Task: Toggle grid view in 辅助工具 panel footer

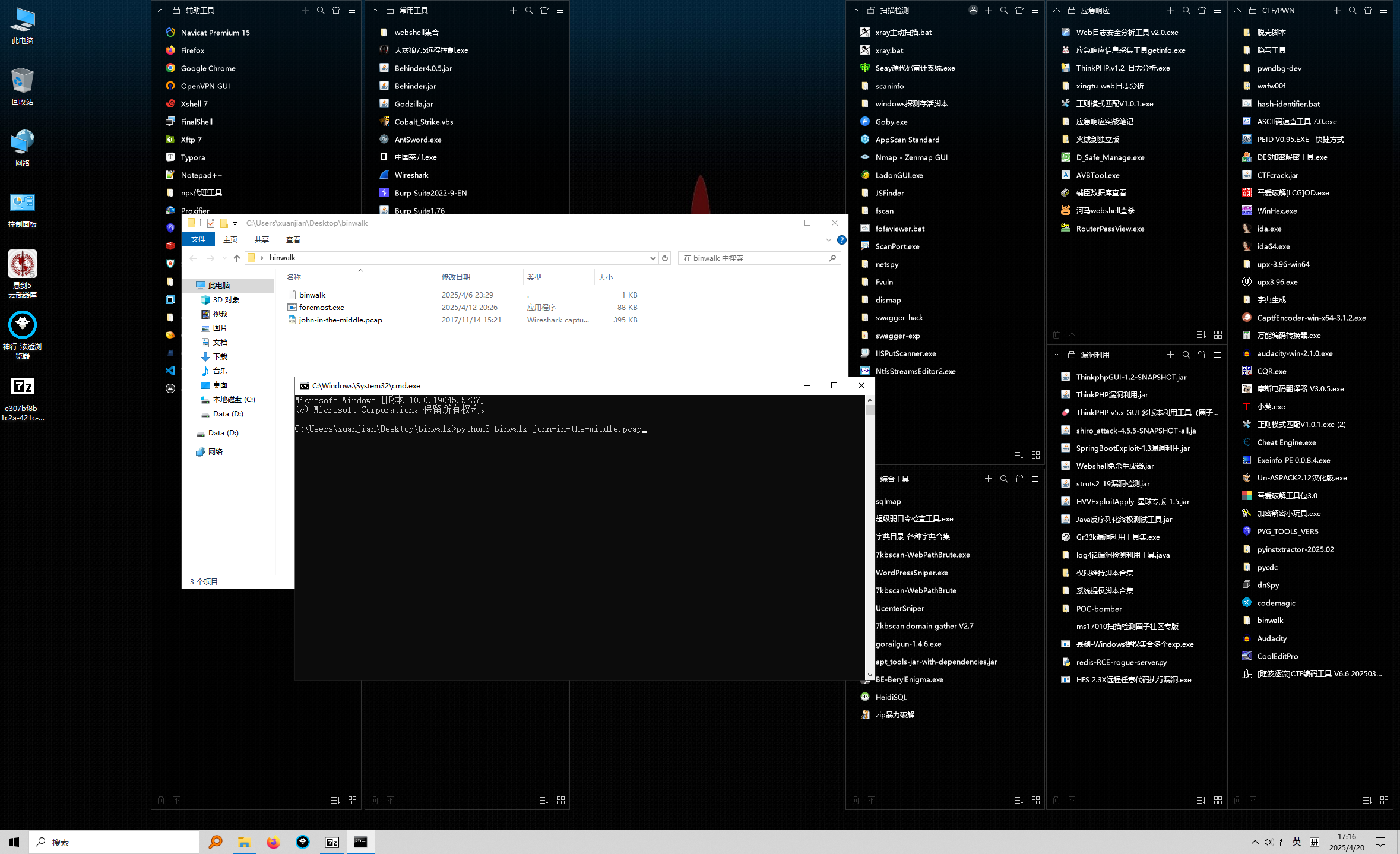Action: pyautogui.click(x=352, y=801)
